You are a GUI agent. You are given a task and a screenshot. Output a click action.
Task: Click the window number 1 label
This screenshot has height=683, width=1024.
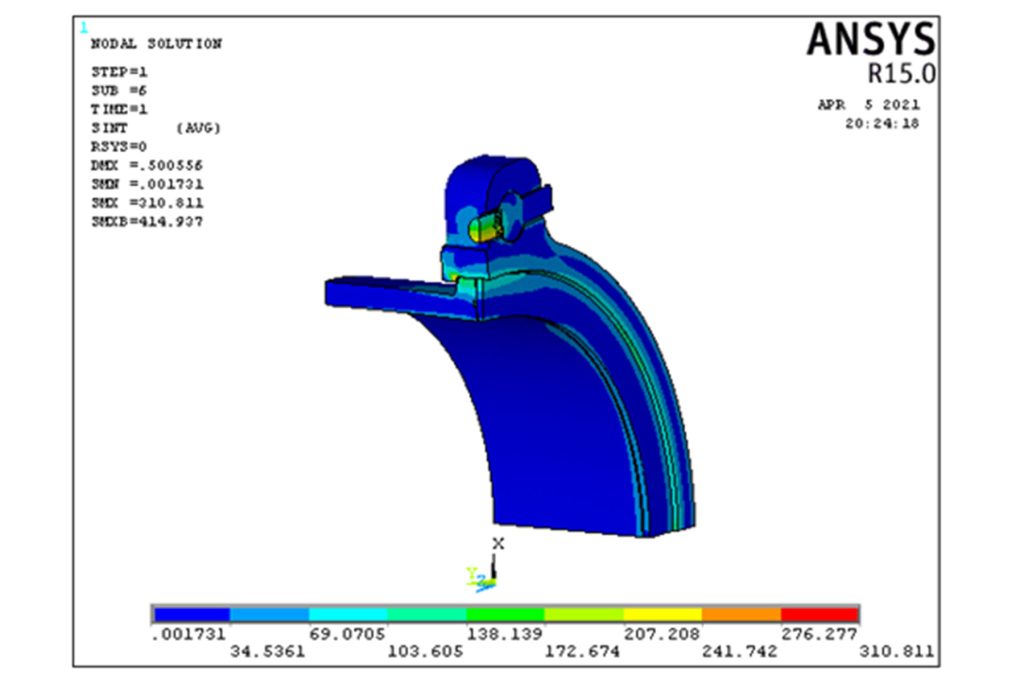(84, 27)
